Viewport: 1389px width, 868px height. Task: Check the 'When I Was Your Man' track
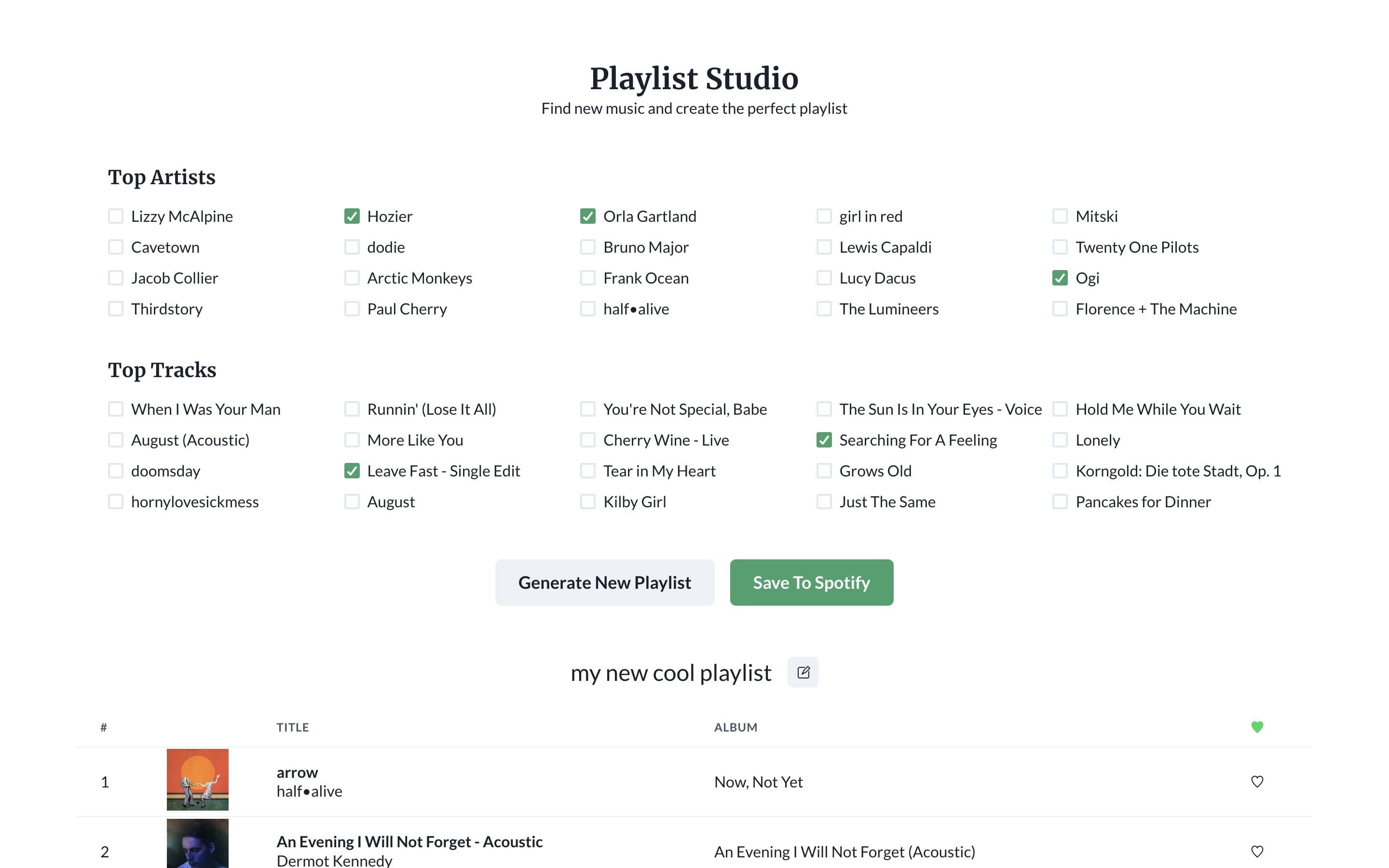point(116,409)
